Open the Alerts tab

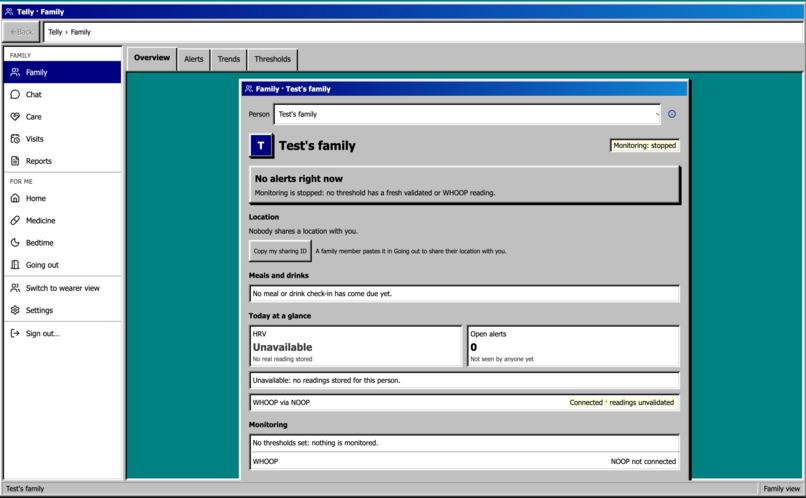(x=194, y=59)
